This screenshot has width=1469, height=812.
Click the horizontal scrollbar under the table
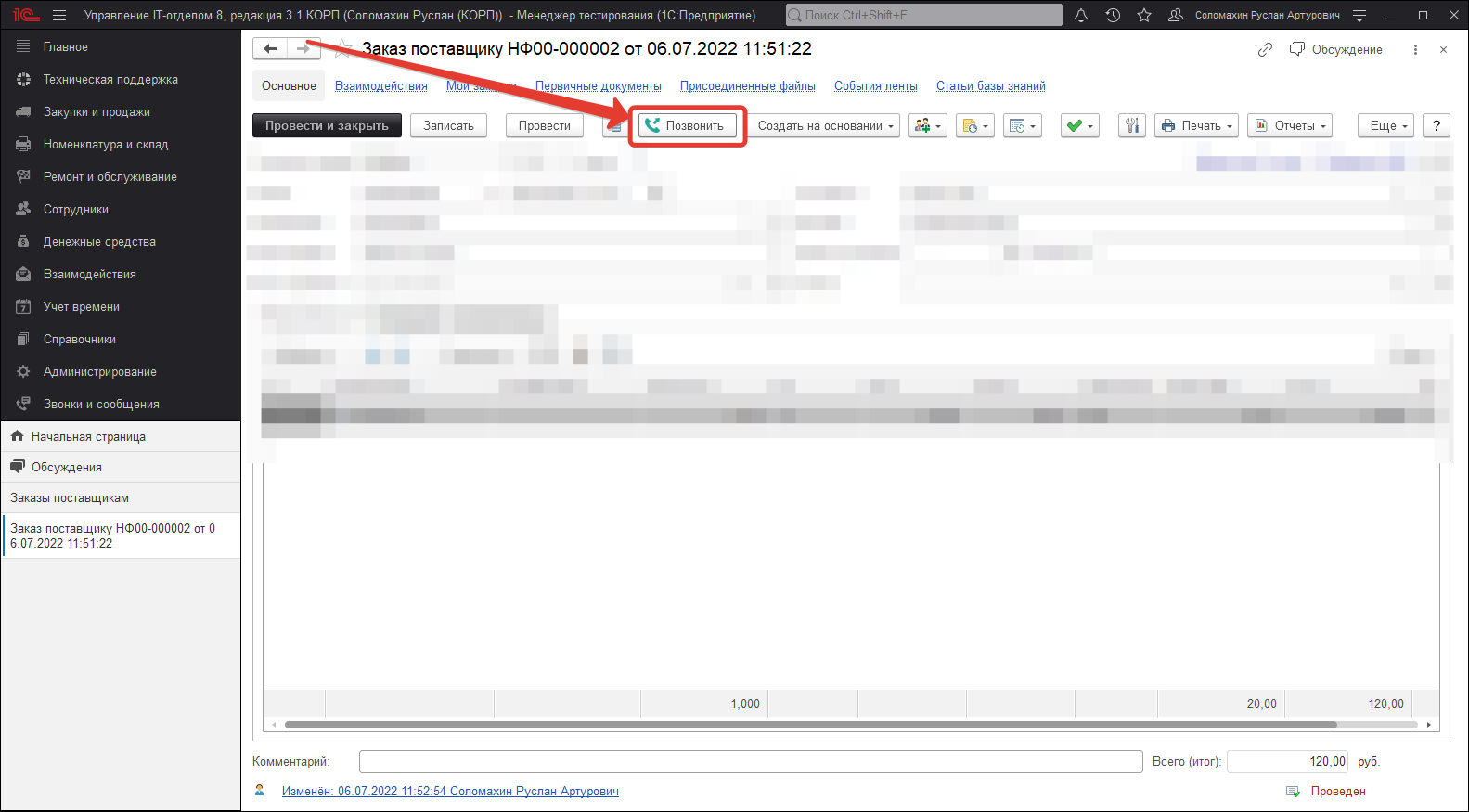pyautogui.click(x=810, y=725)
